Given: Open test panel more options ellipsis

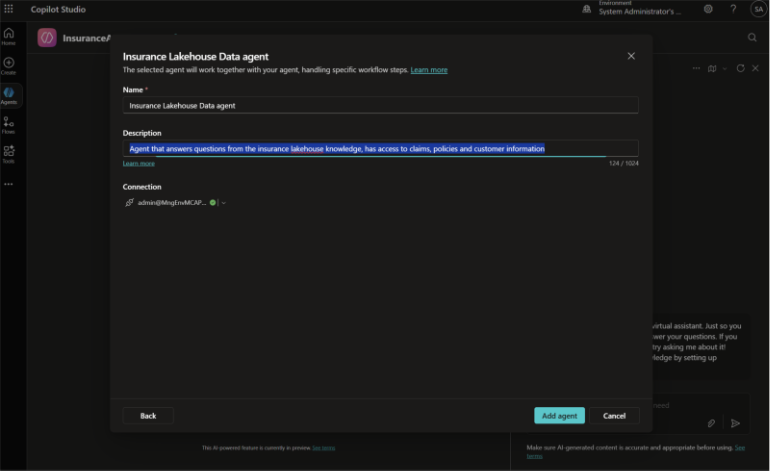Looking at the screenshot, I should pyautogui.click(x=696, y=68).
